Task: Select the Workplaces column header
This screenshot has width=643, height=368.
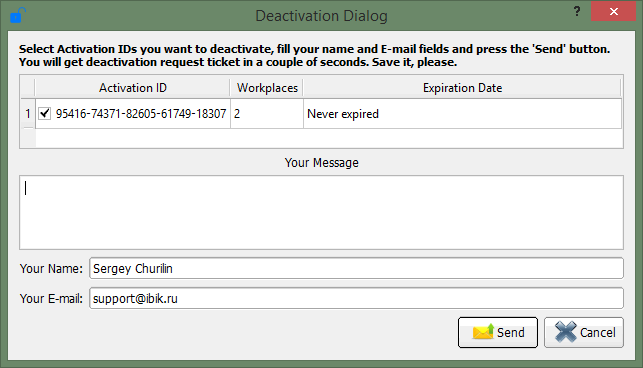Action: (267, 88)
